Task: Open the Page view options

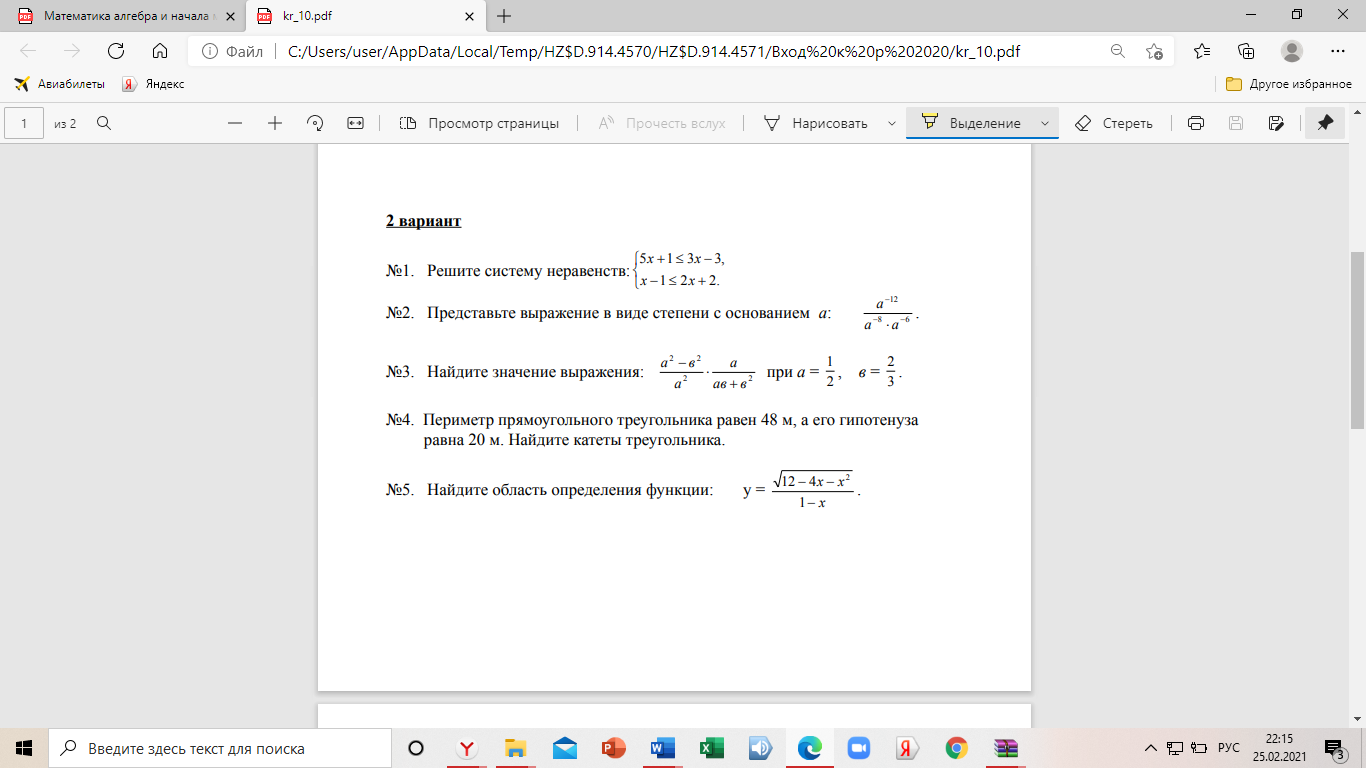Action: (479, 123)
